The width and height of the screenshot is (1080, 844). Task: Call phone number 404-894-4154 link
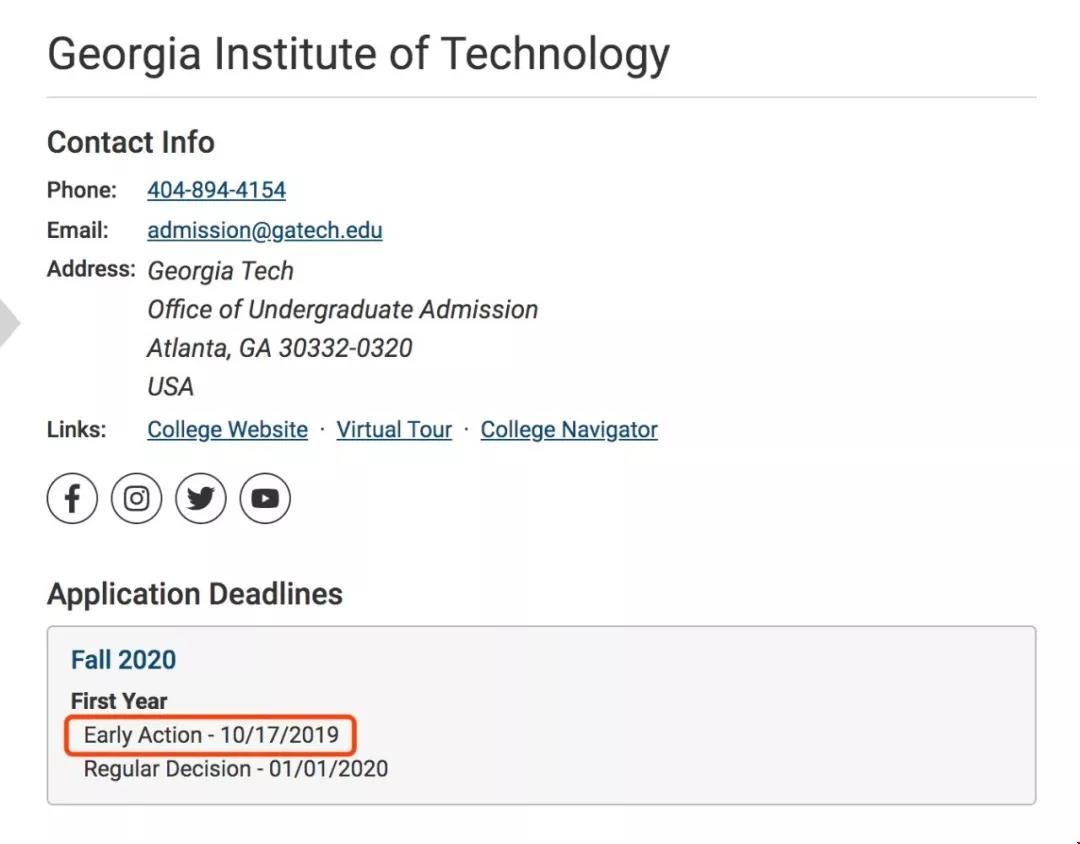pyautogui.click(x=216, y=189)
